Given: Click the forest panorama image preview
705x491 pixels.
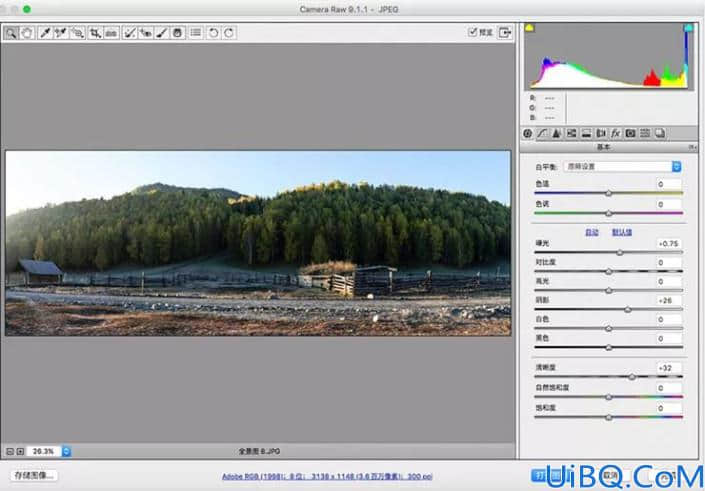Looking at the screenshot, I should 258,243.
